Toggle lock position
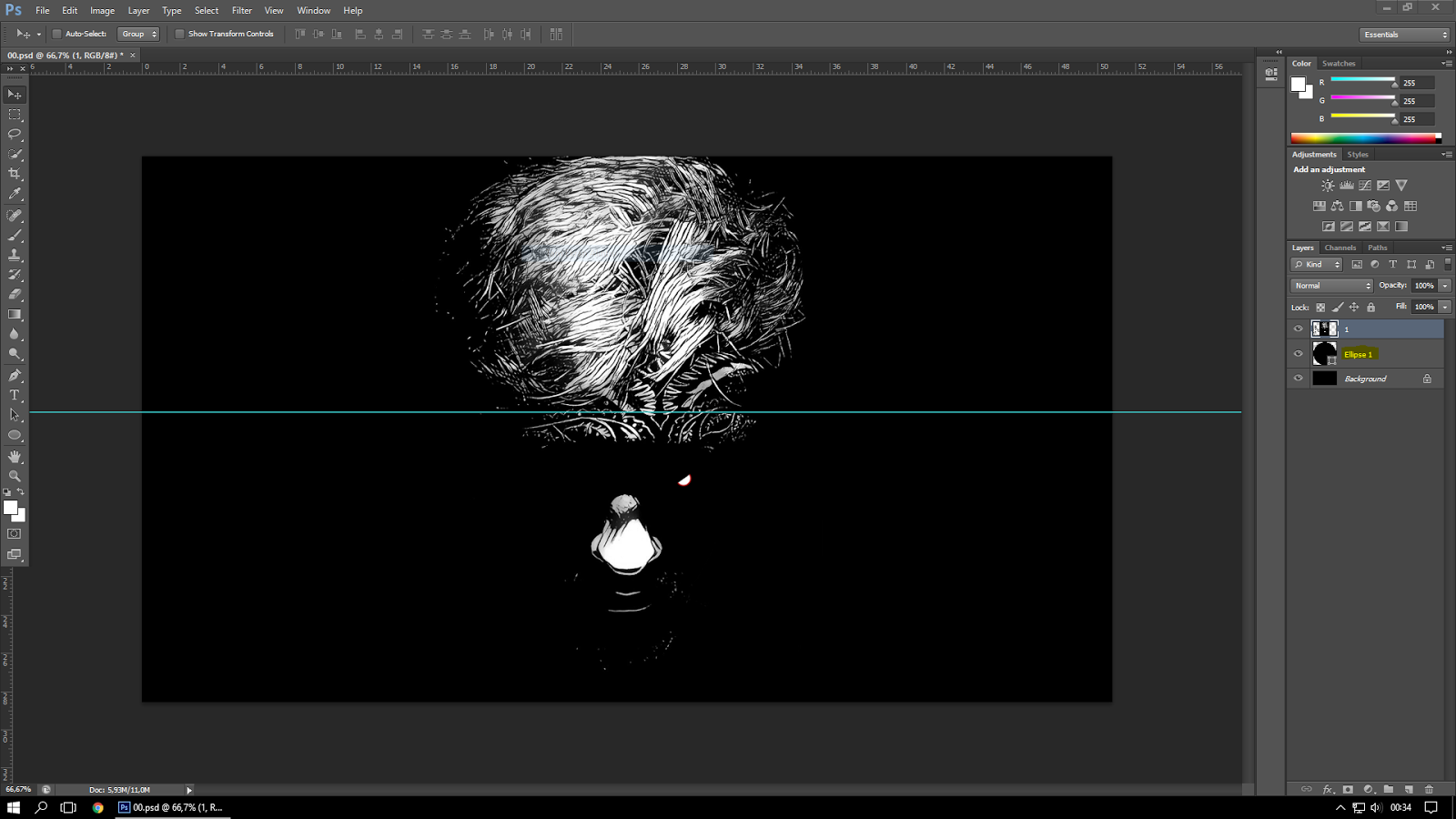The width and height of the screenshot is (1456, 819). [1354, 308]
